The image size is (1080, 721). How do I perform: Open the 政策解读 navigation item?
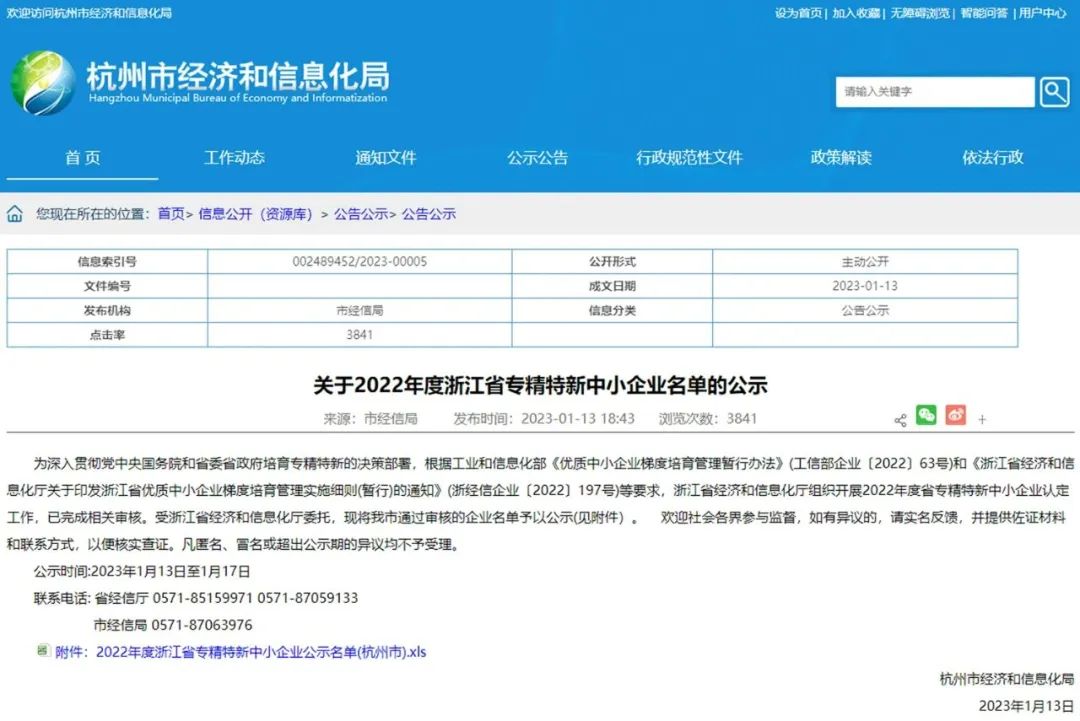pos(840,158)
